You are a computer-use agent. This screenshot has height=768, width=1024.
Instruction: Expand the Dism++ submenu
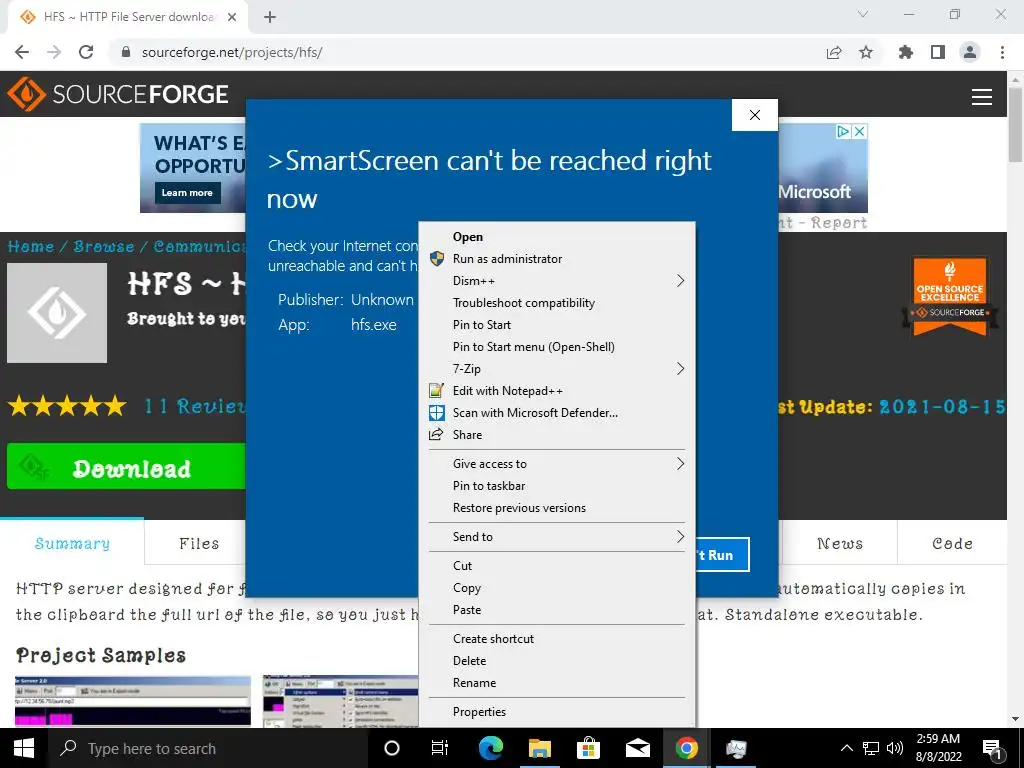[x=557, y=281]
